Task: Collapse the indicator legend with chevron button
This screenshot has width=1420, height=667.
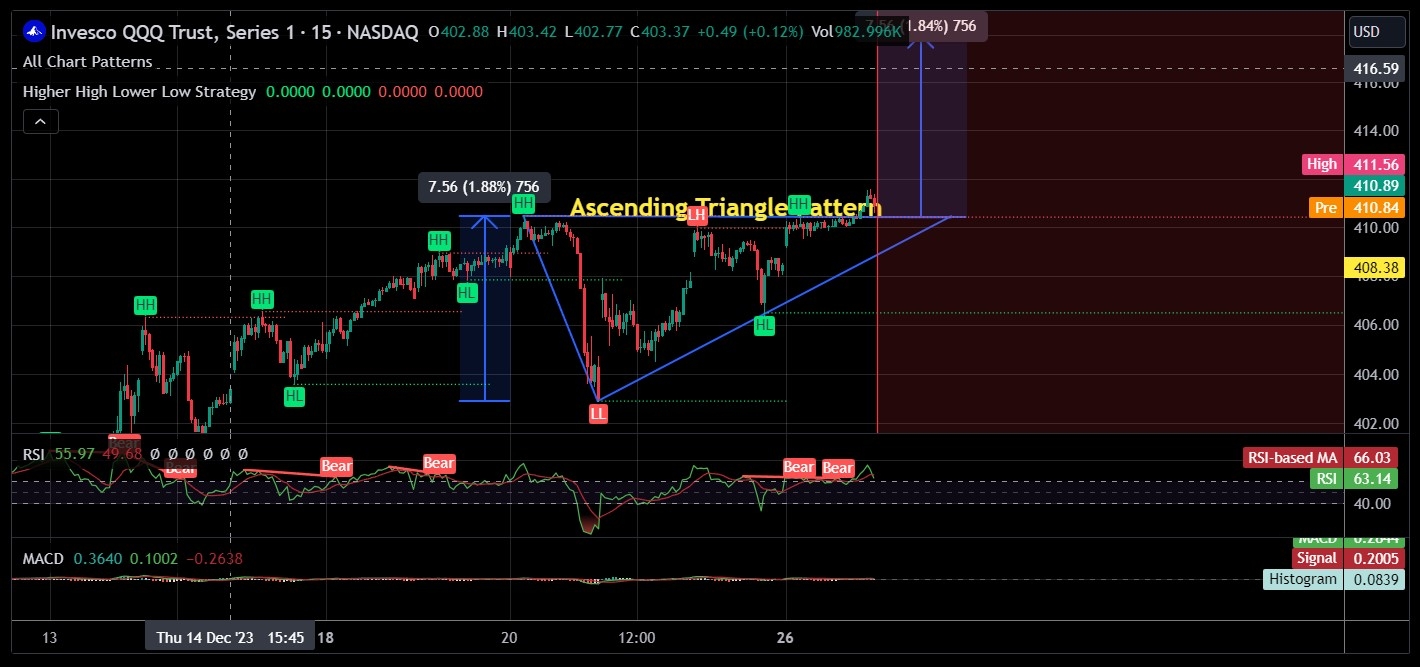Action: coord(40,122)
